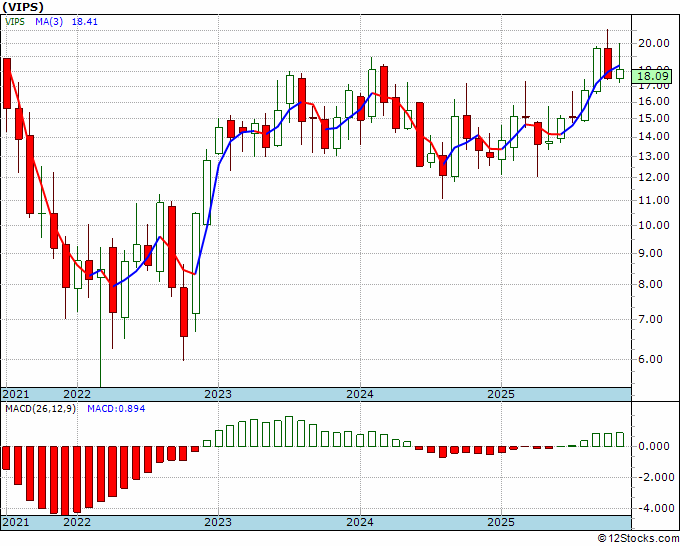680x546 pixels.
Task: Click 2023 on the MACD timeline
Action: tap(218, 522)
